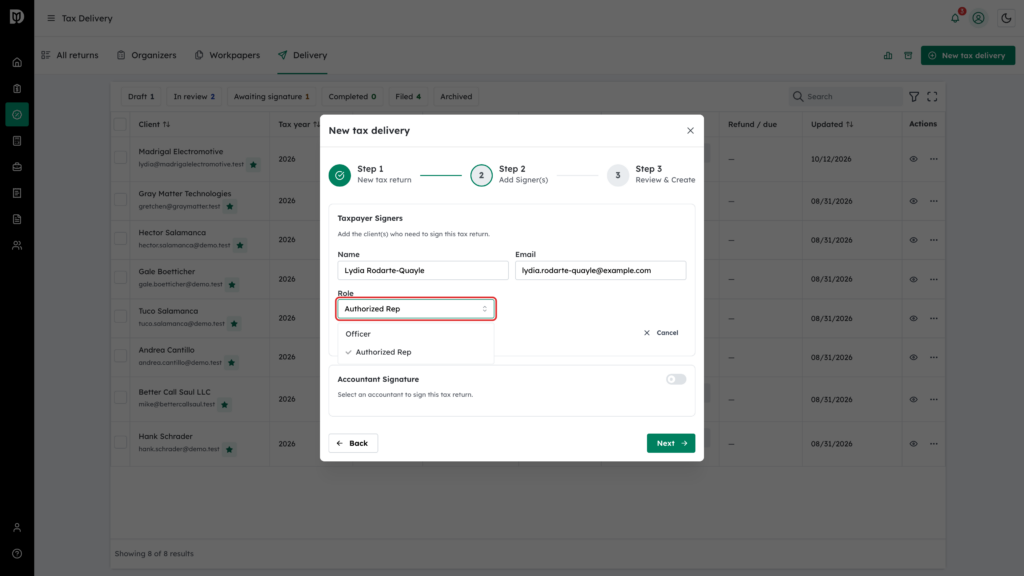Switch to the All returns tab

point(70,56)
